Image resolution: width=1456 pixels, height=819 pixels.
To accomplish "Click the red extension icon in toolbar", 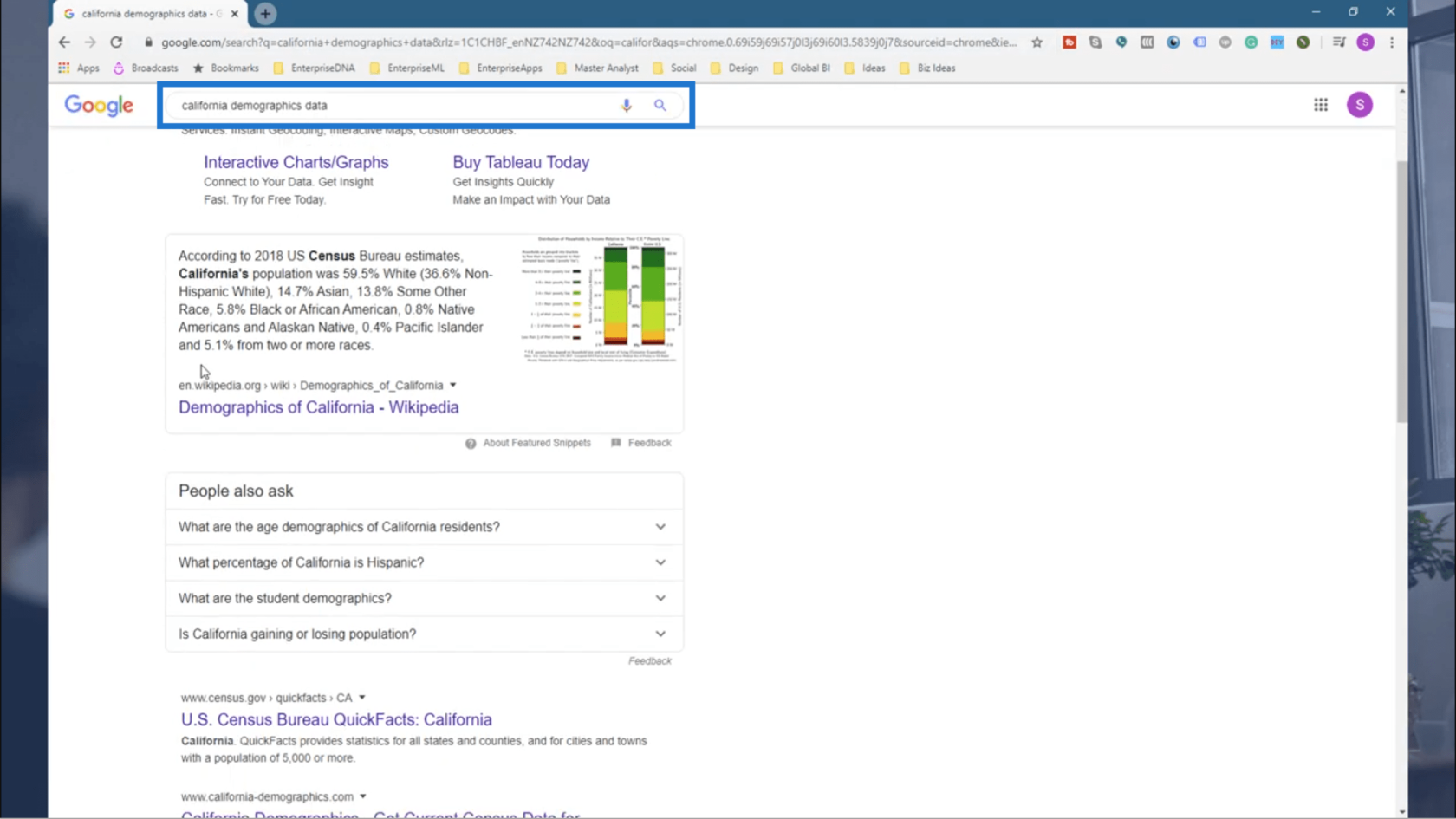I will (x=1069, y=42).
